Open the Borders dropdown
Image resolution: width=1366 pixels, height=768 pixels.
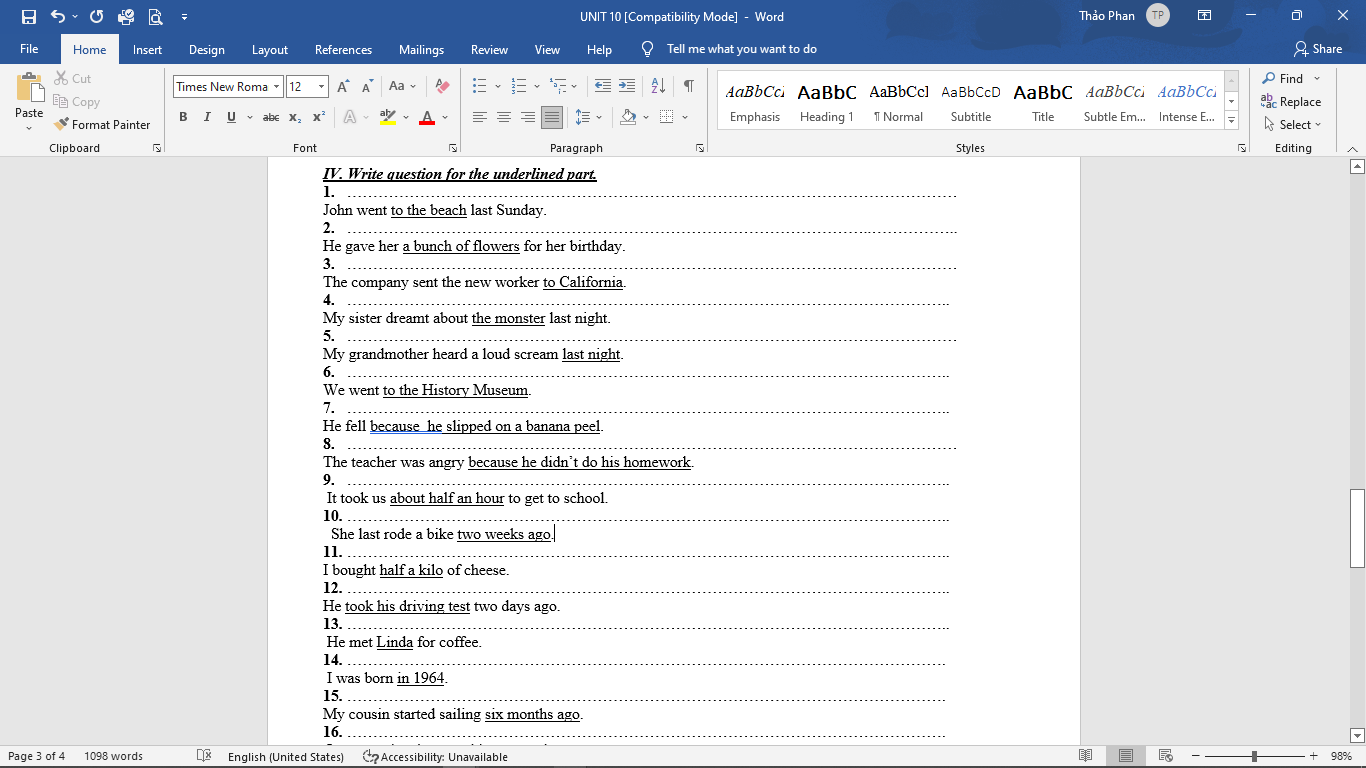[x=685, y=117]
